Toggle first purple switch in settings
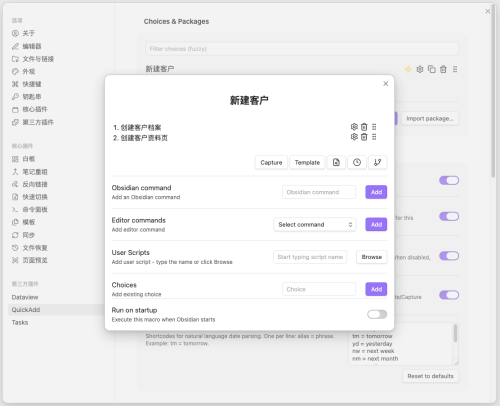Screen dimensions: 500x406 (x=449, y=180)
